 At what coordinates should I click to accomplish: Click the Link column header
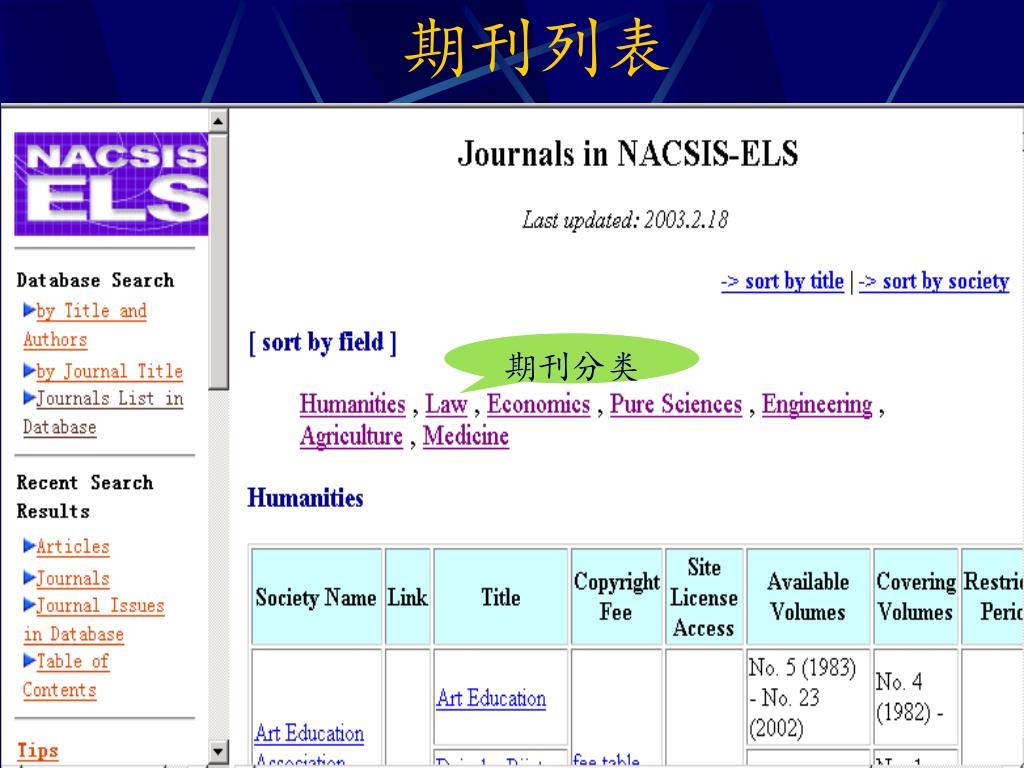pyautogui.click(x=408, y=597)
